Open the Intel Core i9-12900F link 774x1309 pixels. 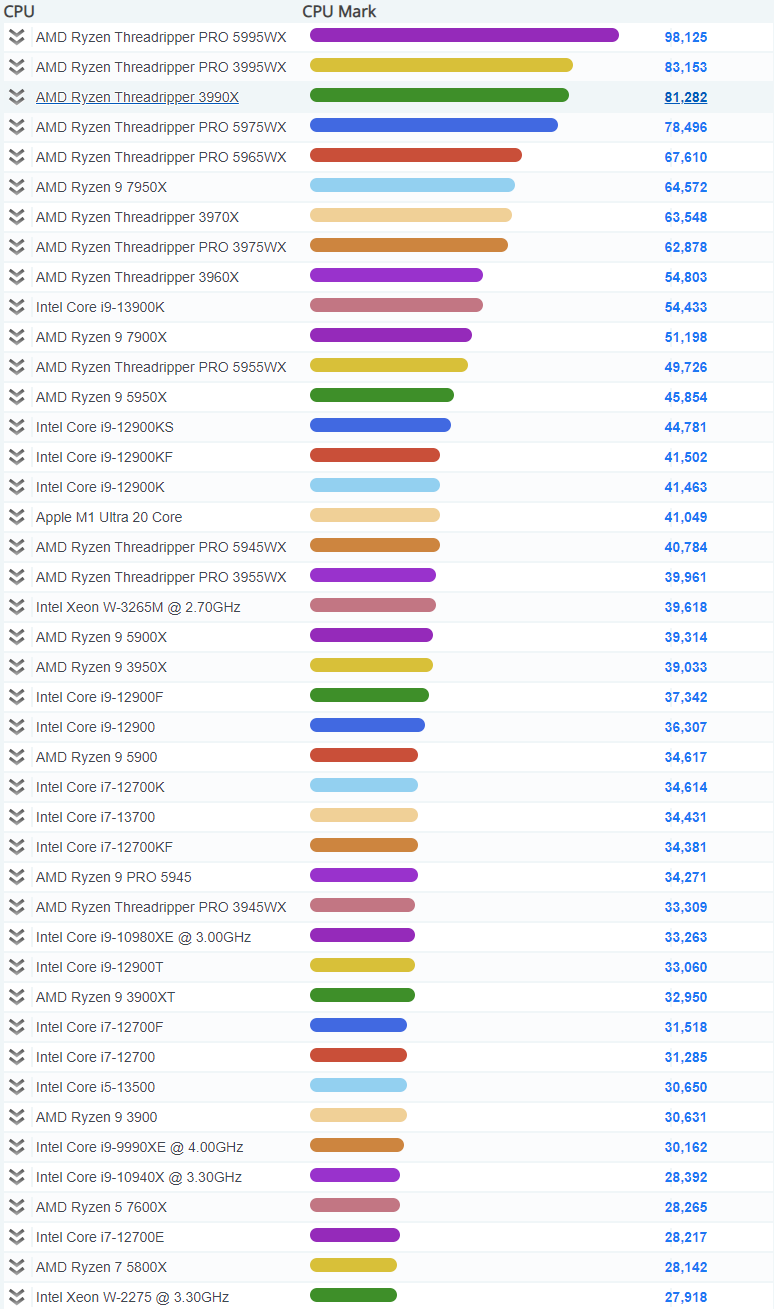(99, 697)
